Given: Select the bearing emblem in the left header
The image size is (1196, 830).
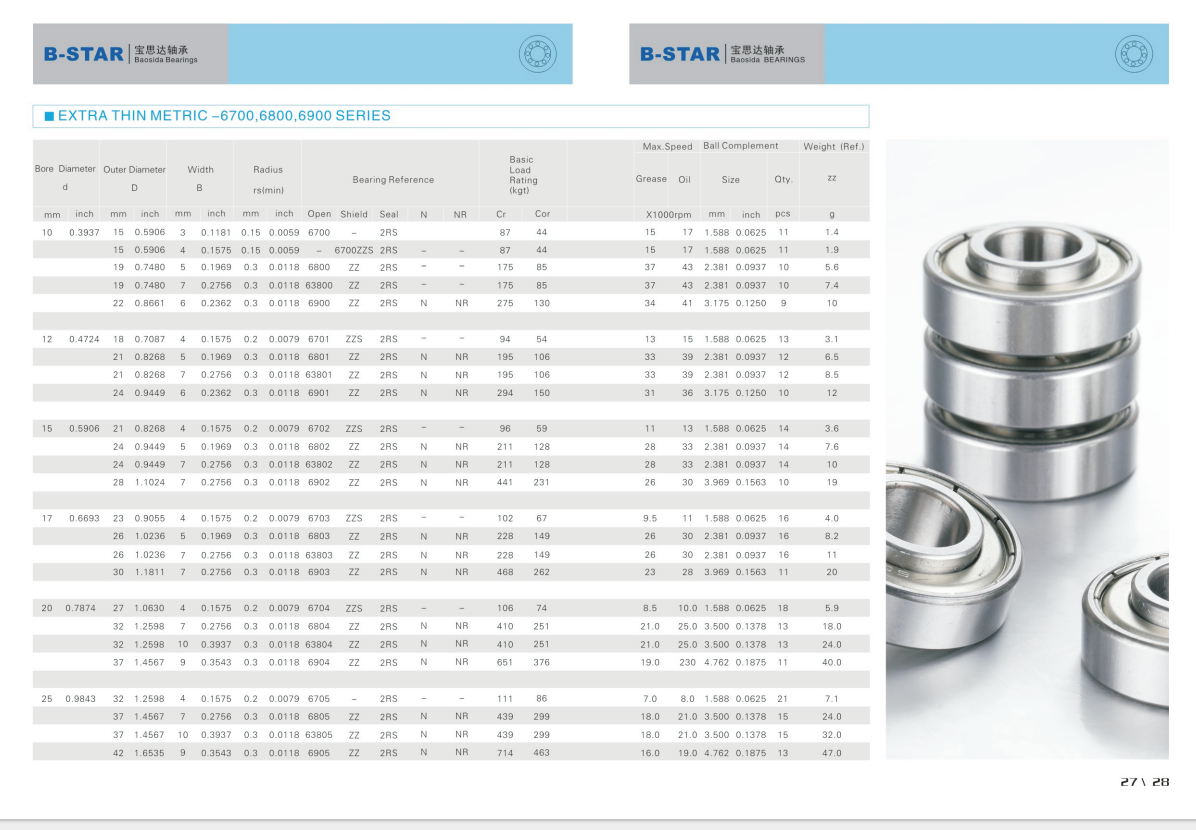Looking at the screenshot, I should point(538,53).
